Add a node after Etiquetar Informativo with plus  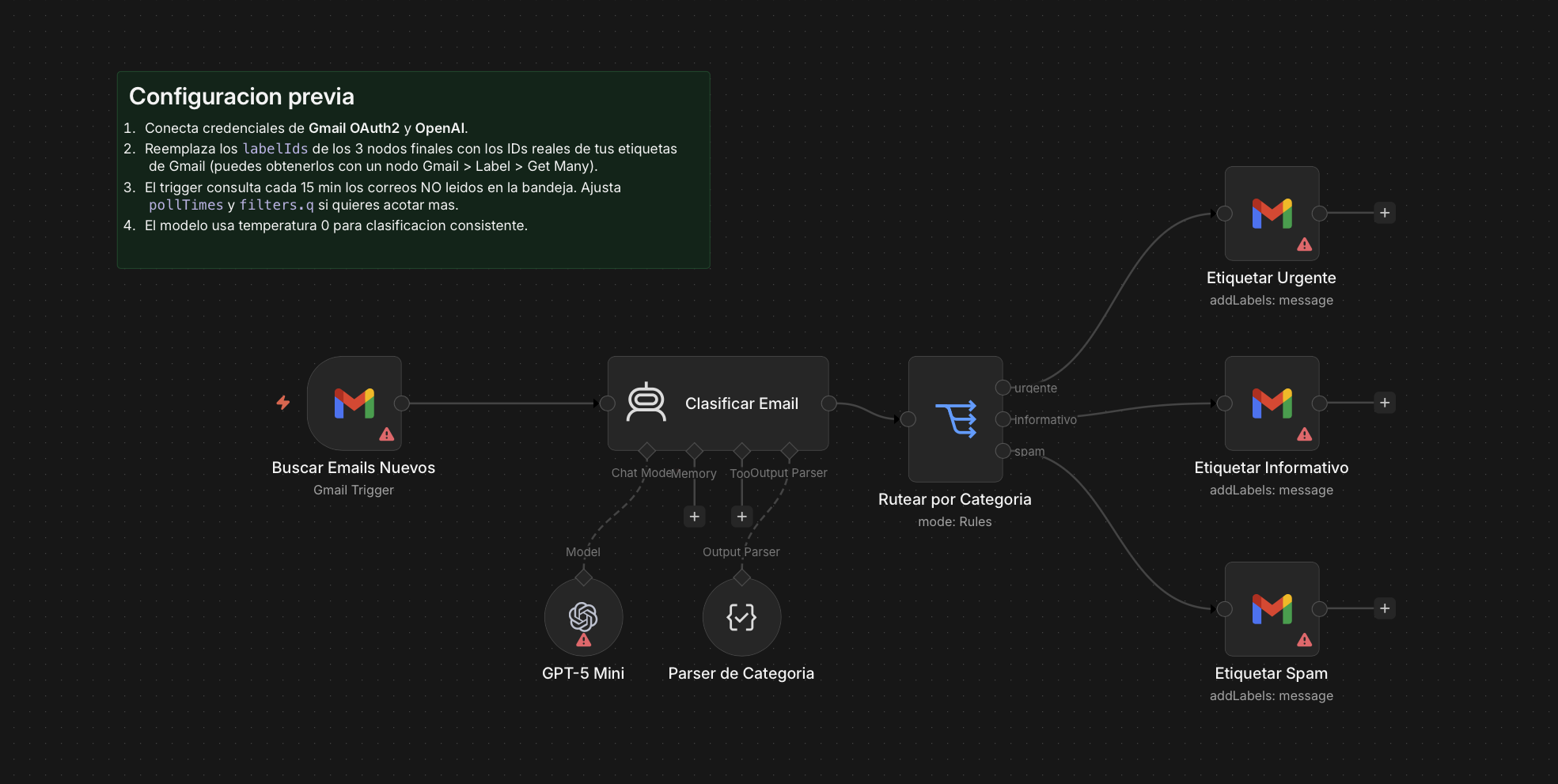1385,403
